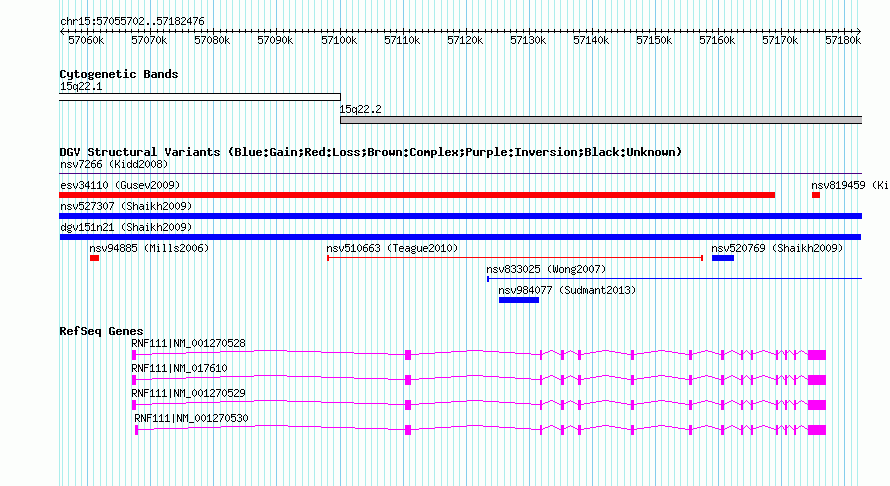Select the nsv510663 thin red loss line
The height and width of the screenshot is (486, 890).
click(515, 258)
